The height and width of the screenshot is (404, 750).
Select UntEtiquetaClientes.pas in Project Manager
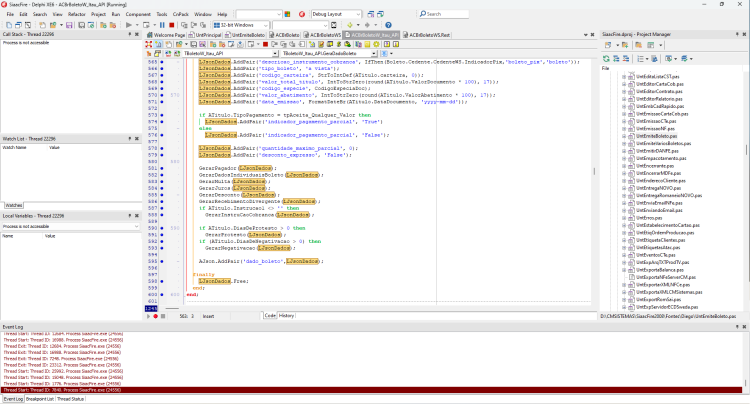pos(660,240)
